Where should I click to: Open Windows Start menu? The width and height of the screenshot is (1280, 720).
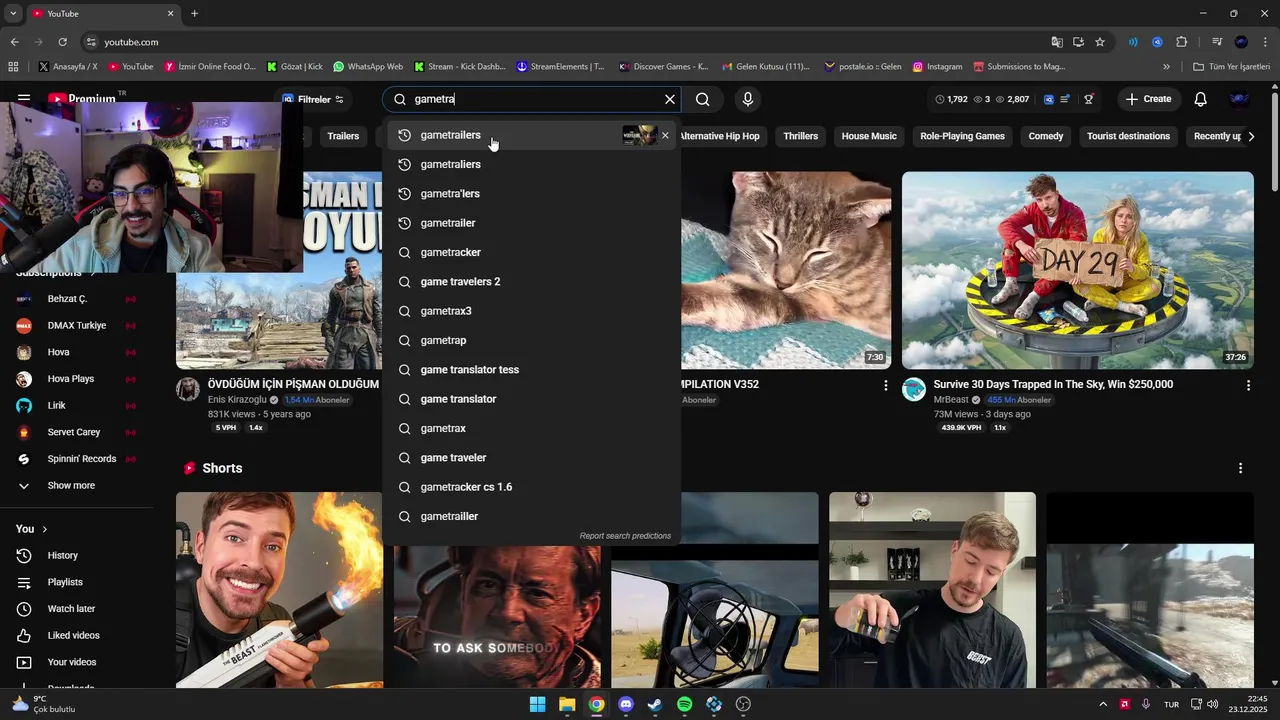click(x=538, y=704)
